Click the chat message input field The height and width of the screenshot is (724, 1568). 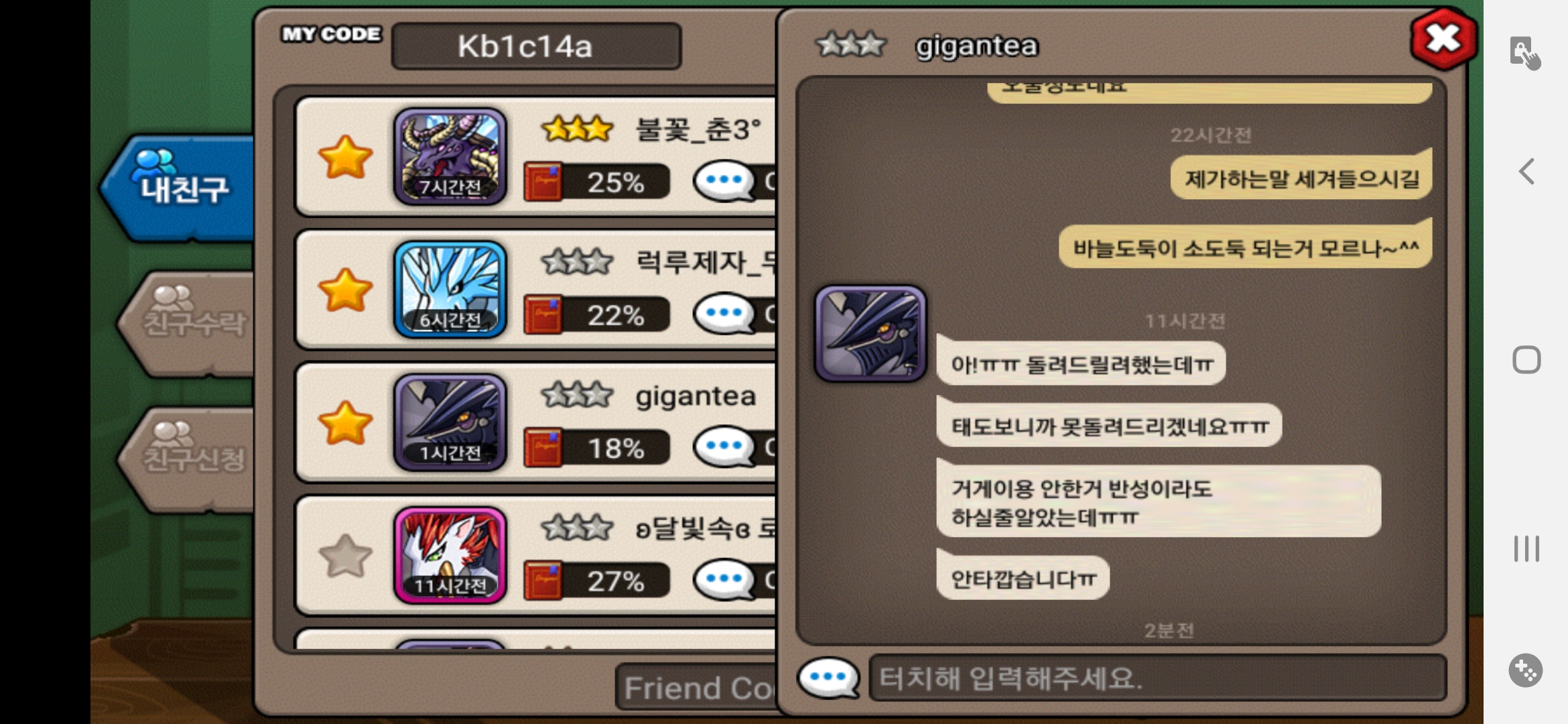coord(1157,678)
